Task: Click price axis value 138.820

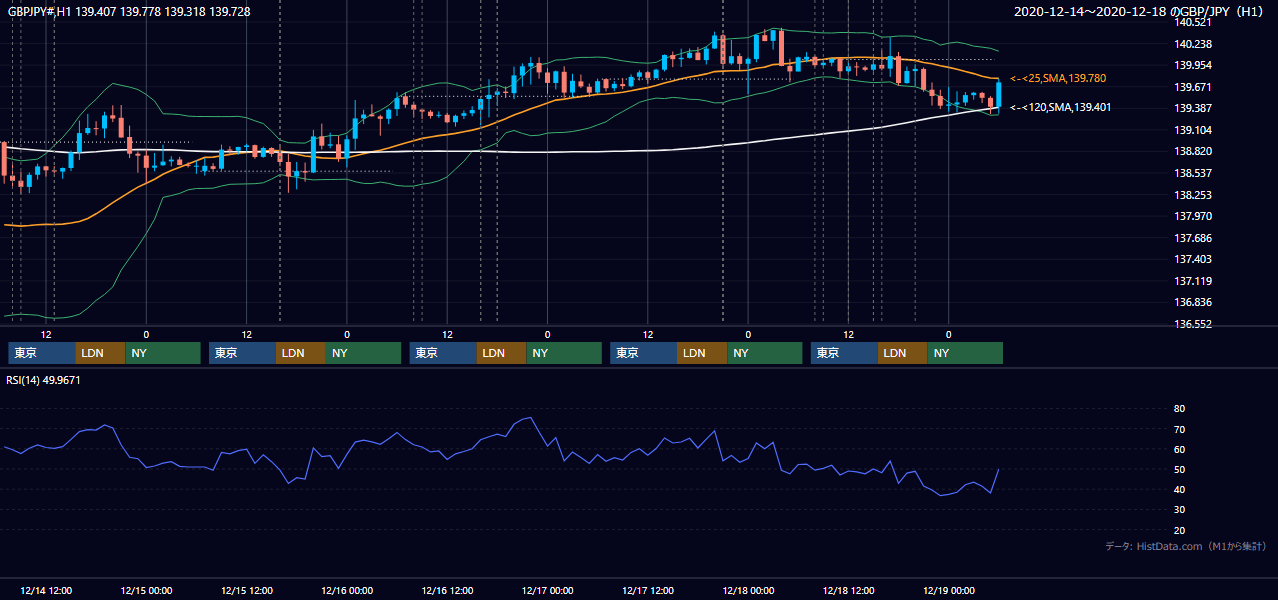Action: click(1194, 151)
